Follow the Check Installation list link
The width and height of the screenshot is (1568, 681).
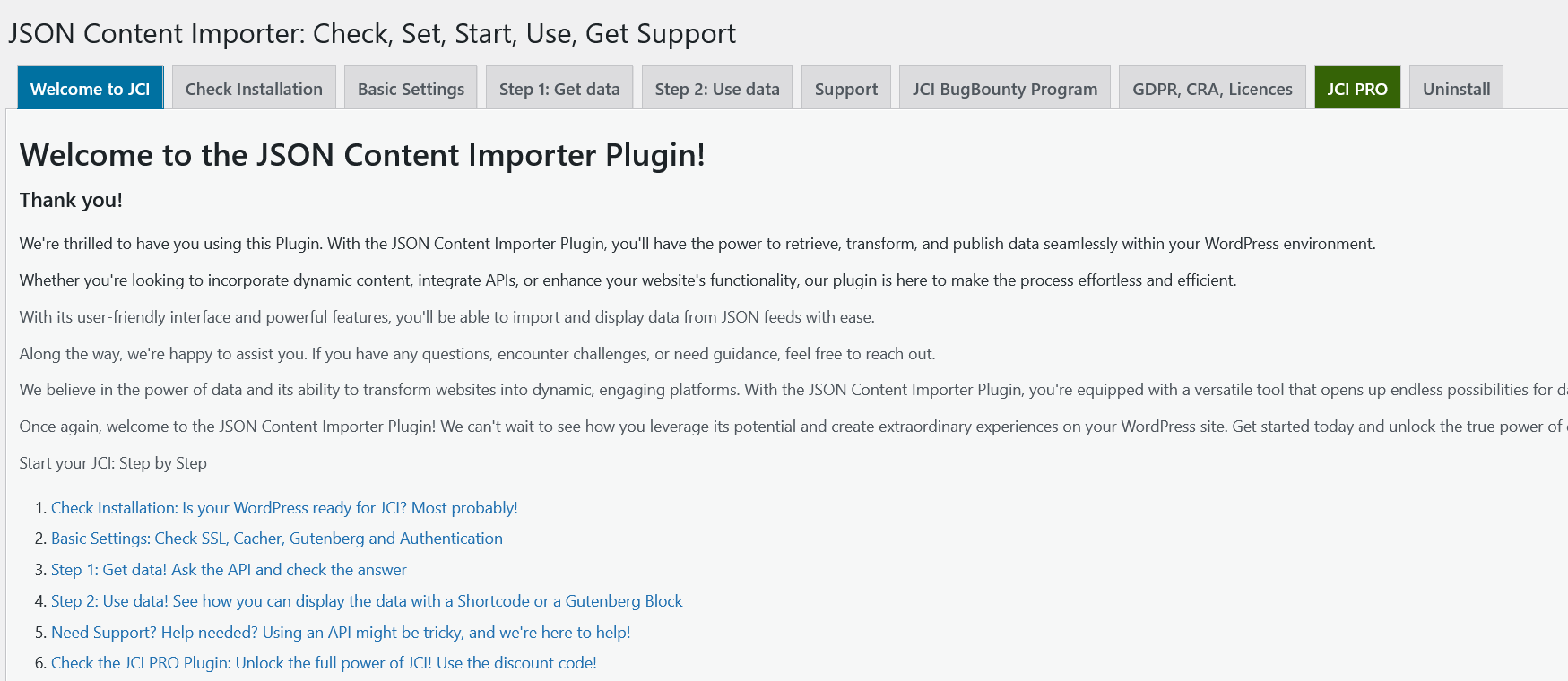coord(284,508)
